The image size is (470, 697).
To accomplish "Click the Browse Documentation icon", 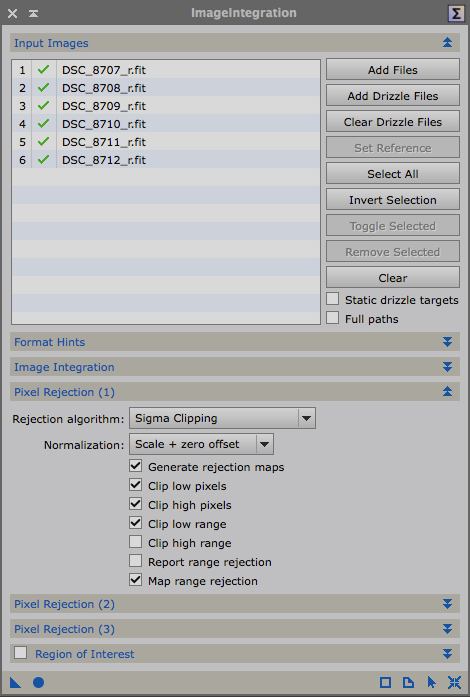I will pyautogui.click(x=408, y=682).
